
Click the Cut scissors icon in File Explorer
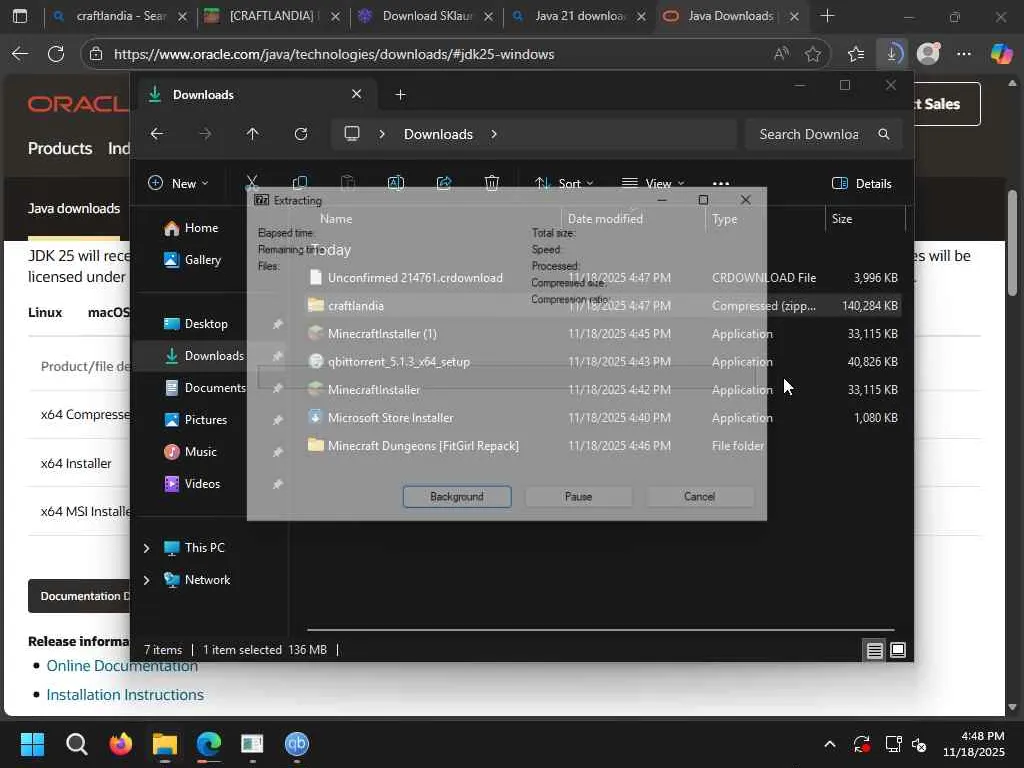[x=251, y=183]
